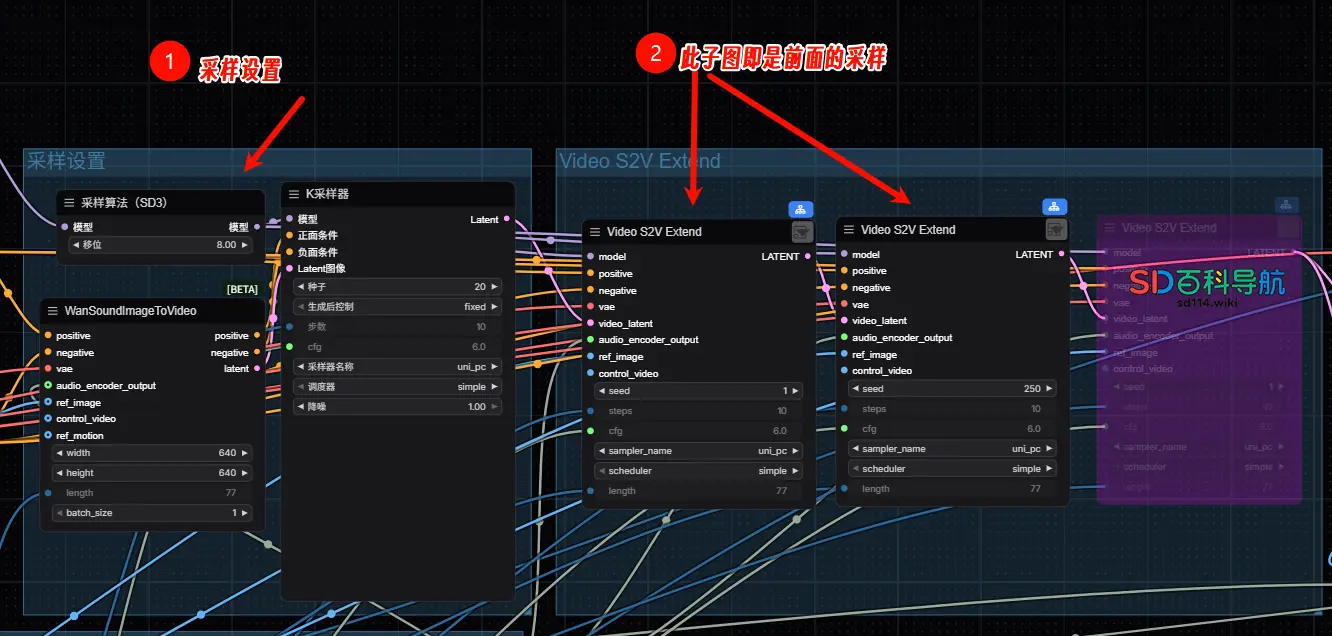Click the 降噪 1.00 value field in K采样器
This screenshot has width=1332, height=636.
(x=396, y=407)
